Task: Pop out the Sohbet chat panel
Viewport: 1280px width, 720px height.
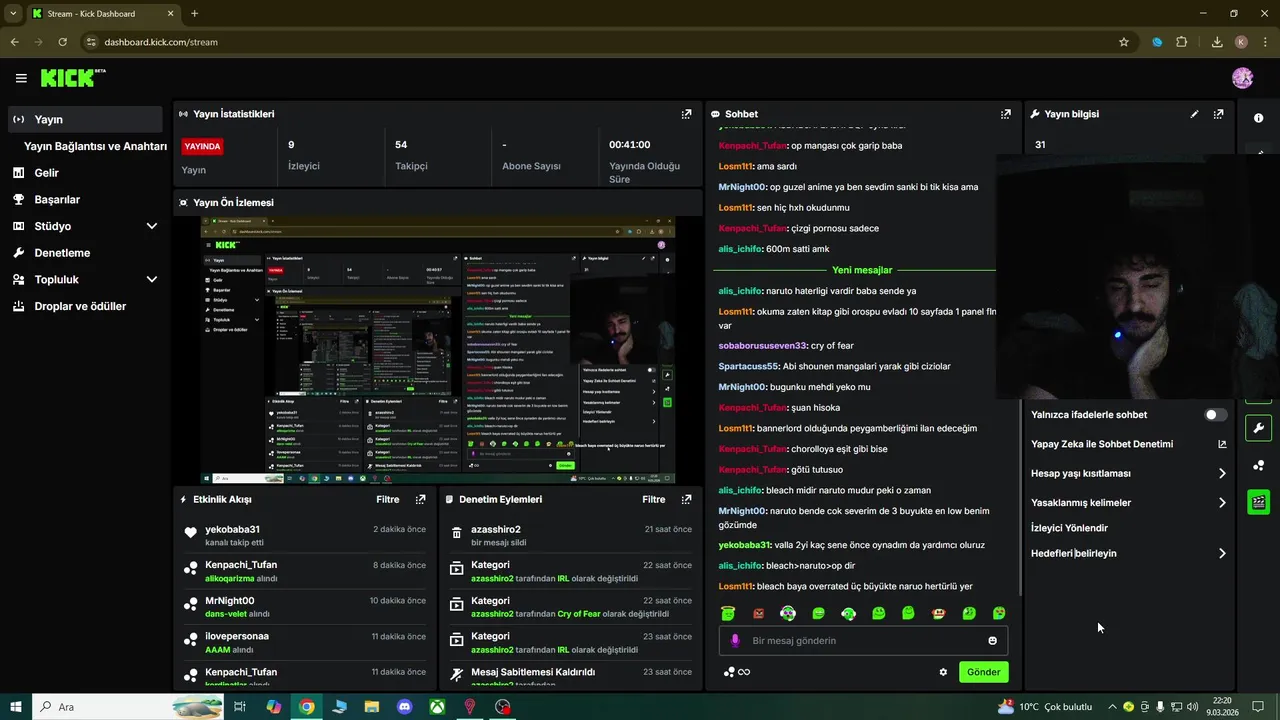Action: pyautogui.click(x=1005, y=114)
